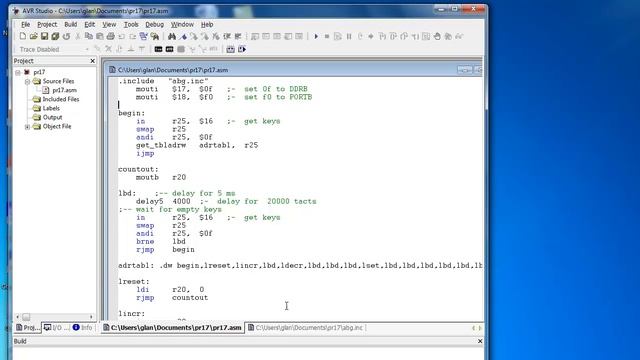Select the Output folder
The image size is (640, 360).
(52, 117)
